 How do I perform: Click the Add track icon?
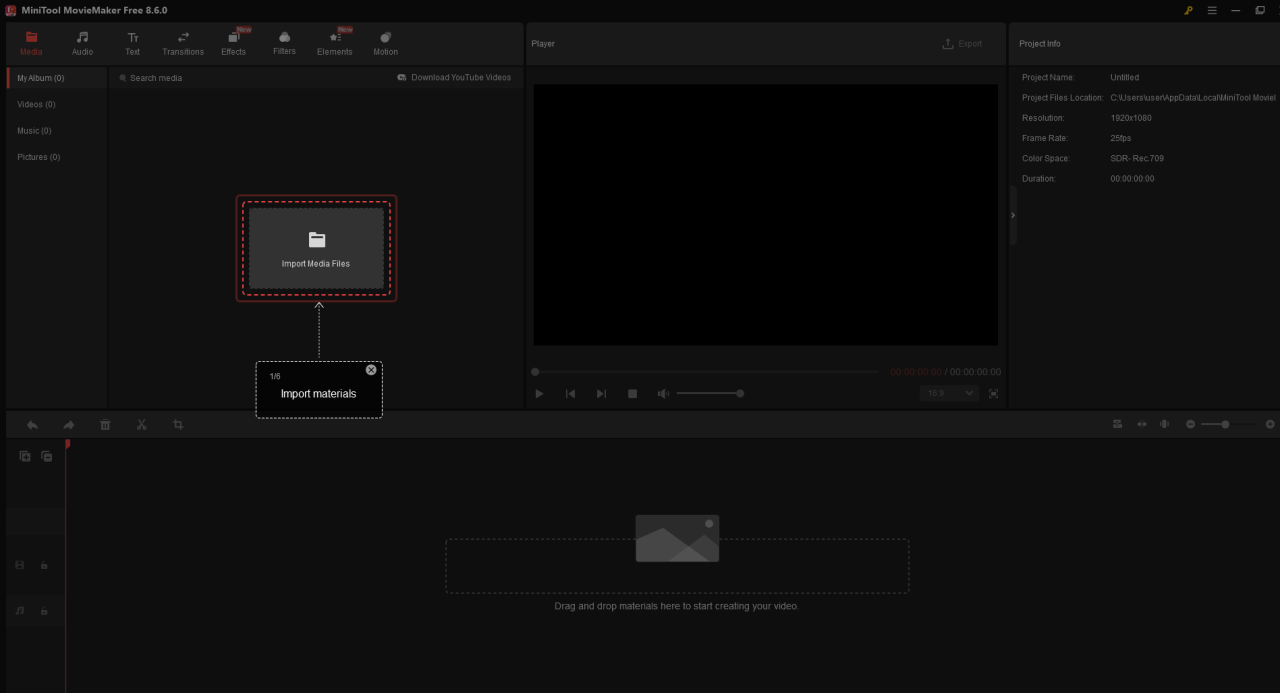click(25, 456)
